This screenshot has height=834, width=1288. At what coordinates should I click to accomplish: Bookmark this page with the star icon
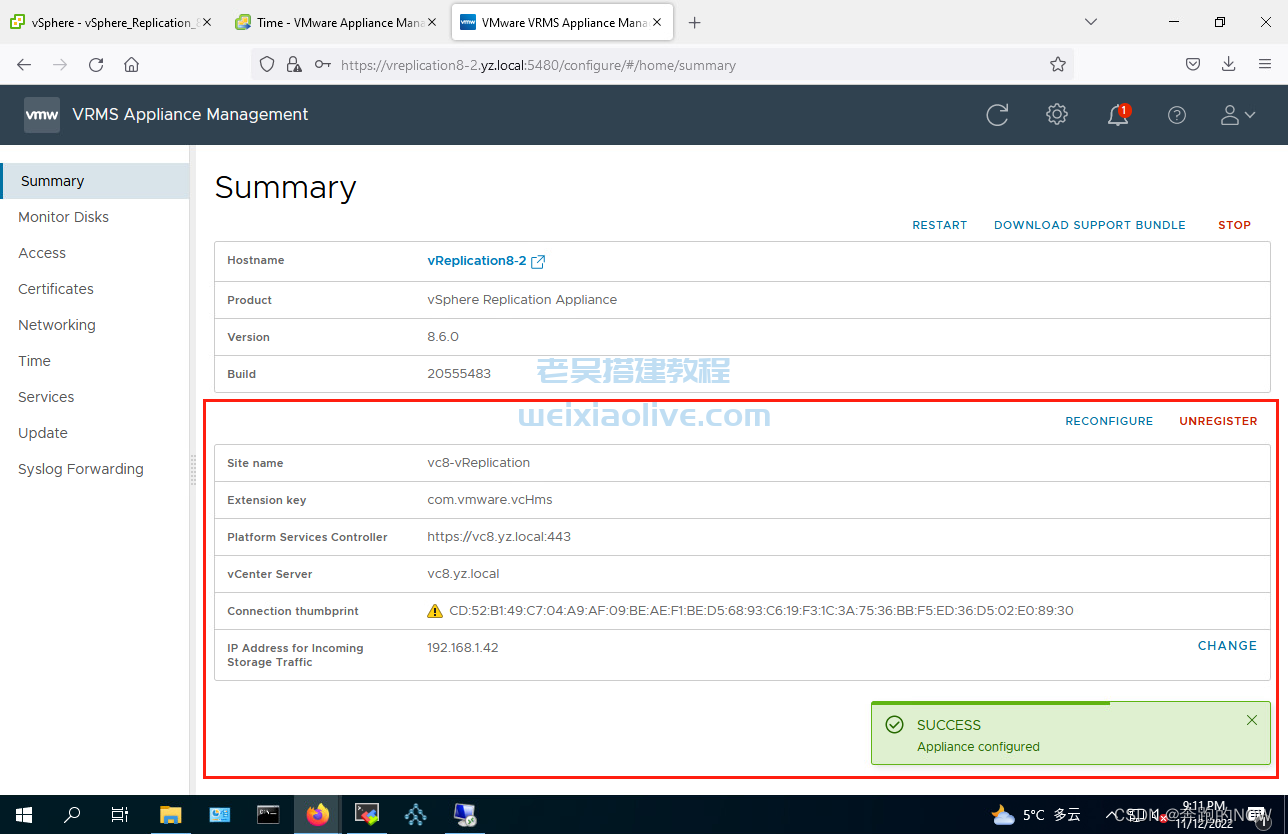pyautogui.click(x=1057, y=65)
